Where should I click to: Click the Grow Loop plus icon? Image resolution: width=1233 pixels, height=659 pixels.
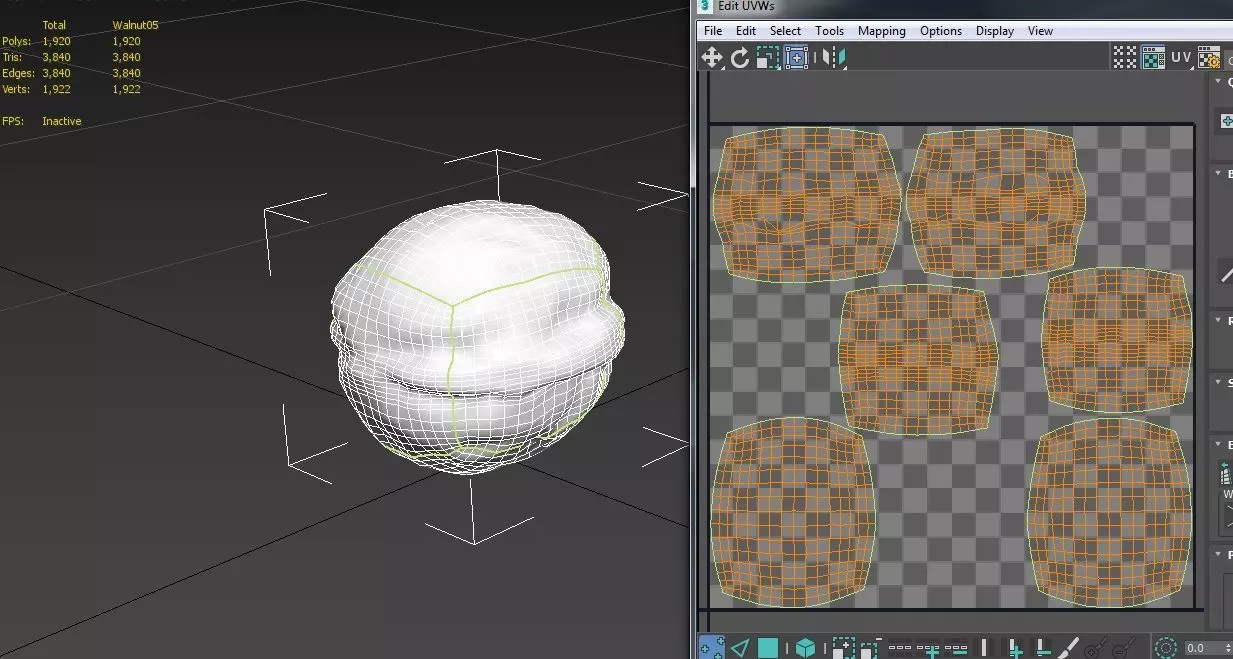[x=928, y=648]
